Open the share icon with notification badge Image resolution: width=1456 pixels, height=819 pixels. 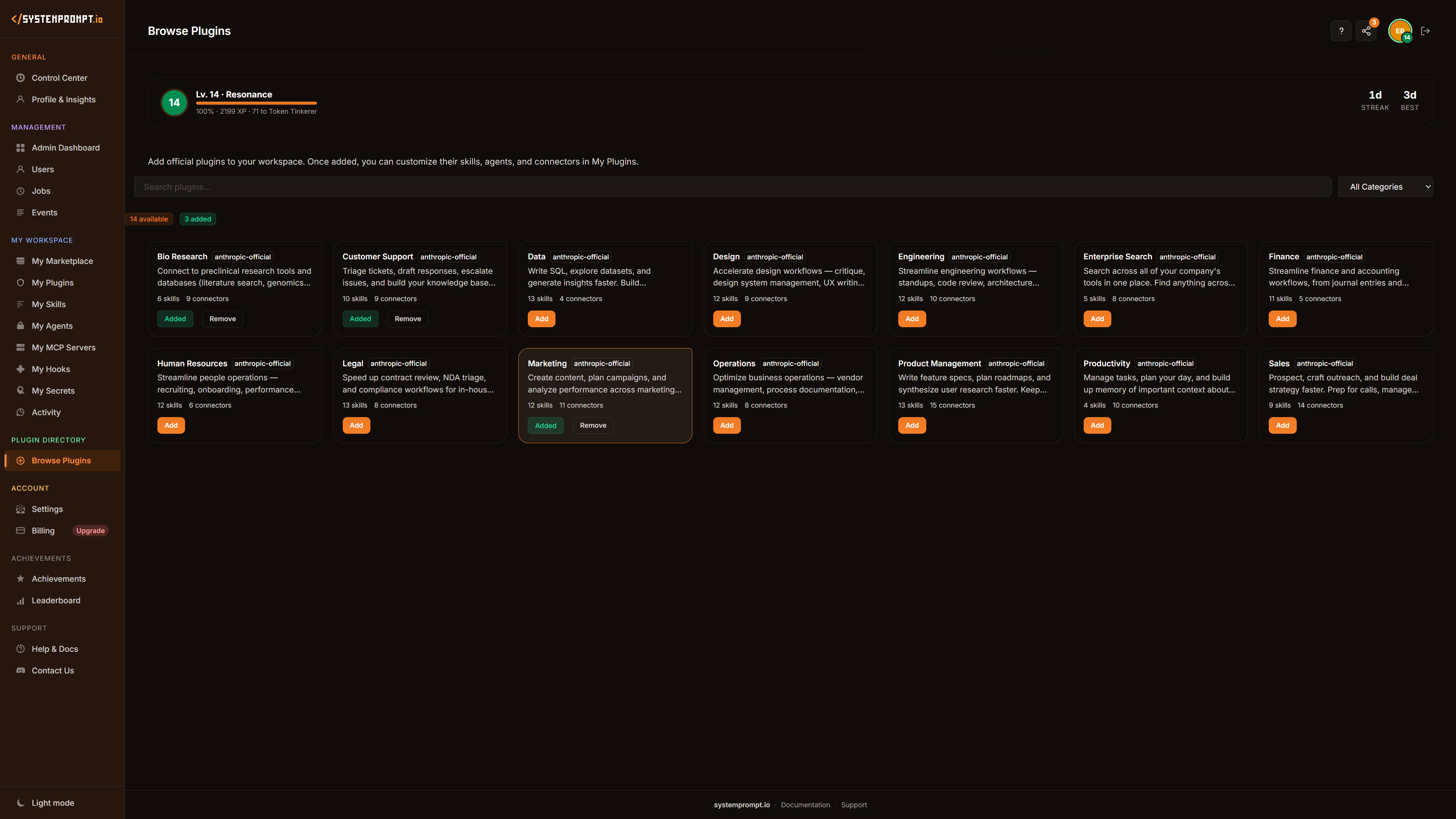[1366, 30]
